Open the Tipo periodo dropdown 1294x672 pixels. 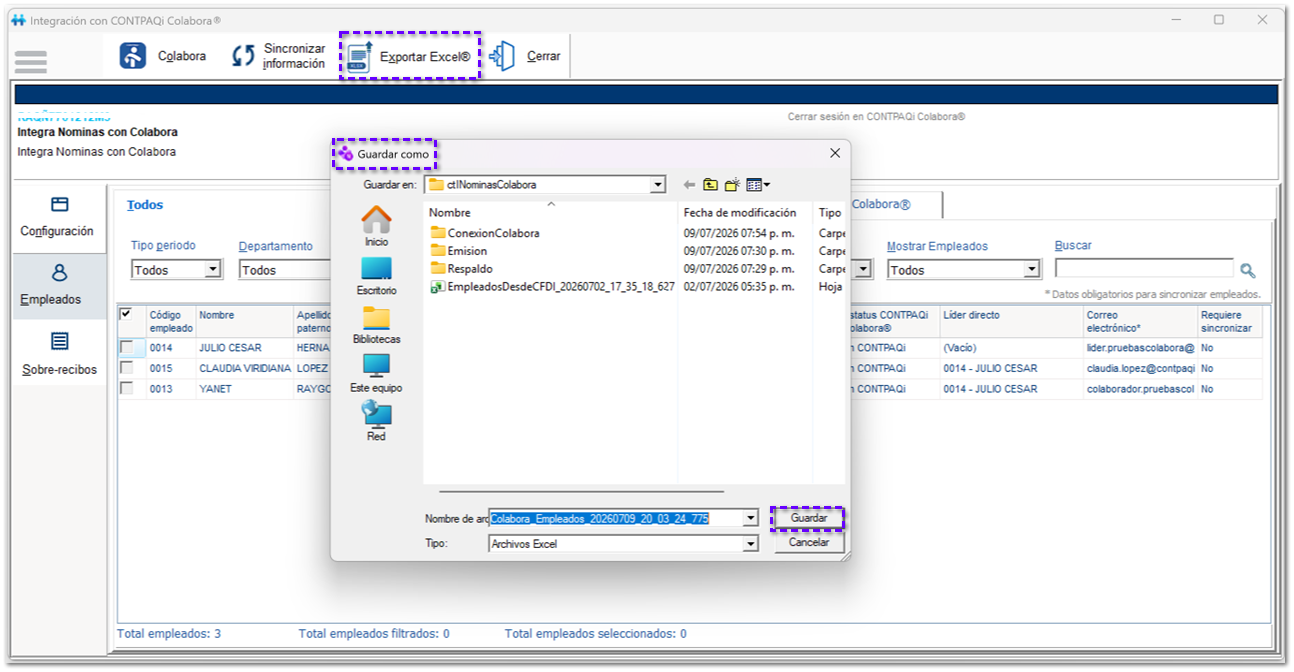212,270
